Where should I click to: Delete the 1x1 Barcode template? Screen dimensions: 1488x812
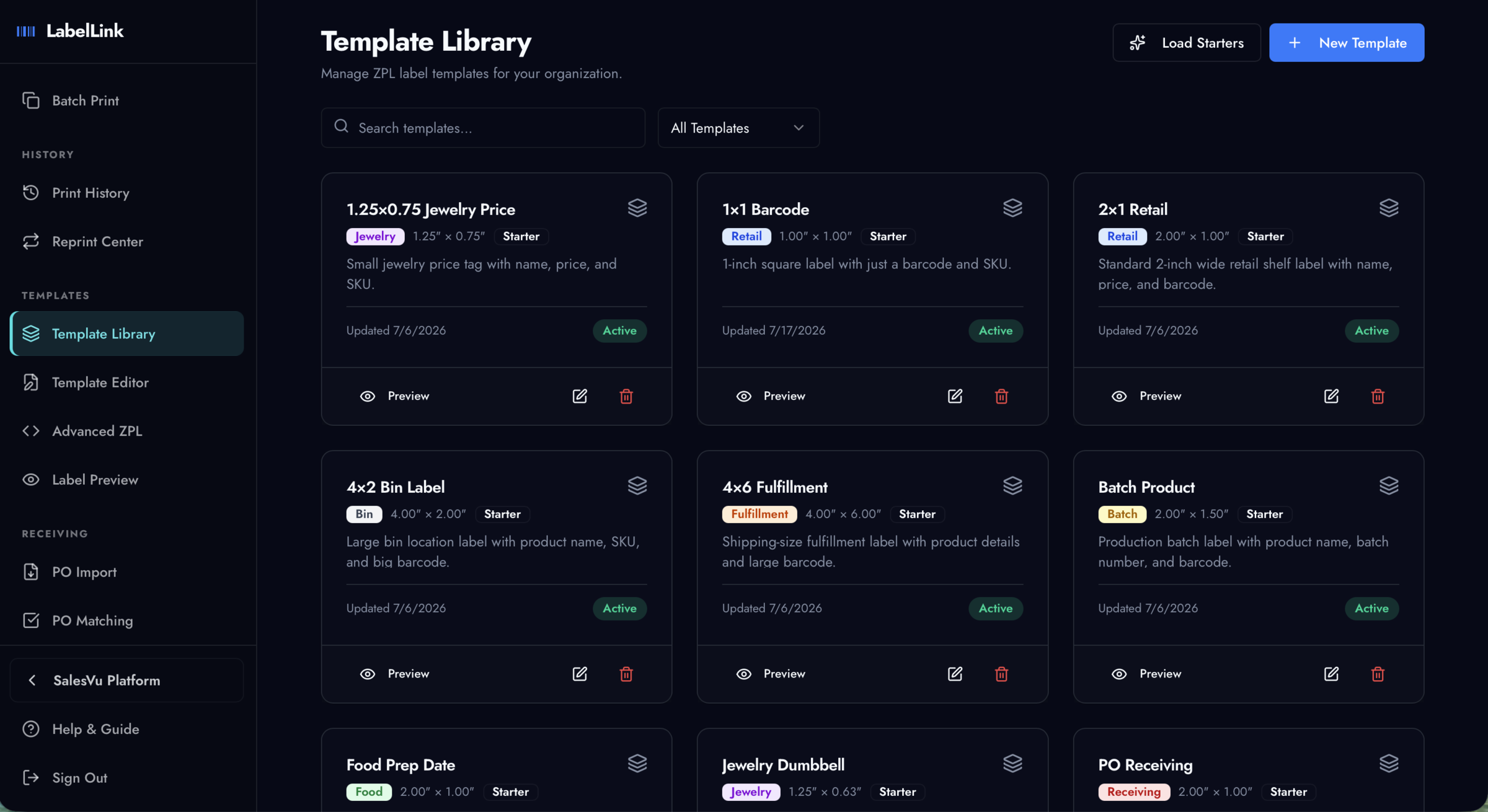point(1001,396)
